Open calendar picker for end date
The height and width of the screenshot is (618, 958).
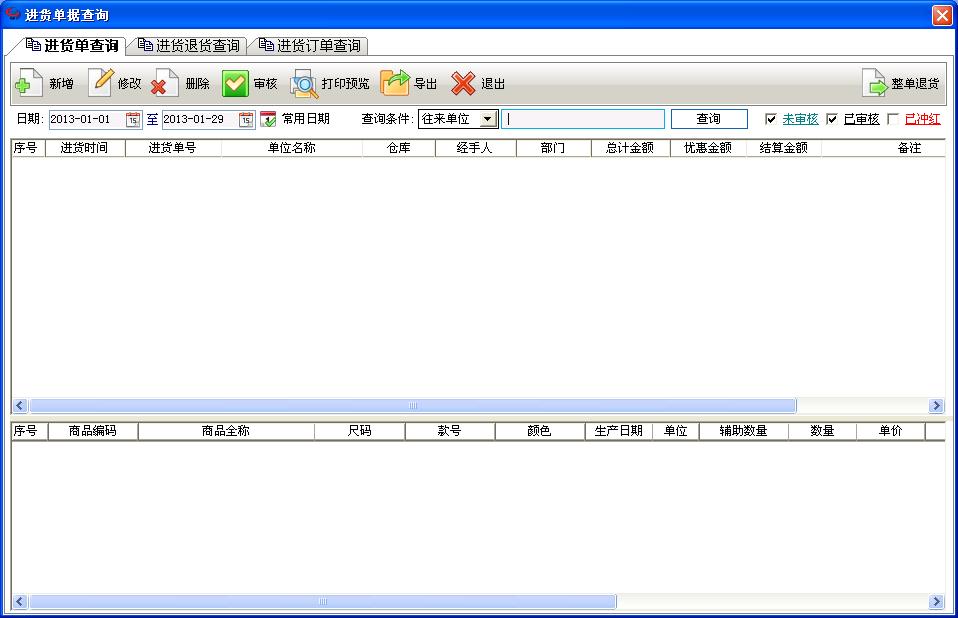(x=246, y=119)
